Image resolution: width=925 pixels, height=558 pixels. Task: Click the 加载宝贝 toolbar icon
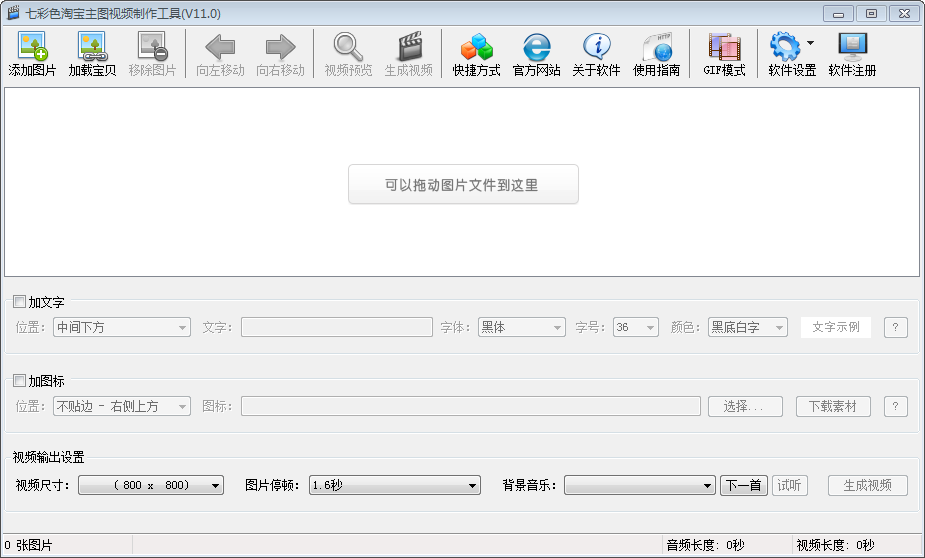tap(92, 47)
